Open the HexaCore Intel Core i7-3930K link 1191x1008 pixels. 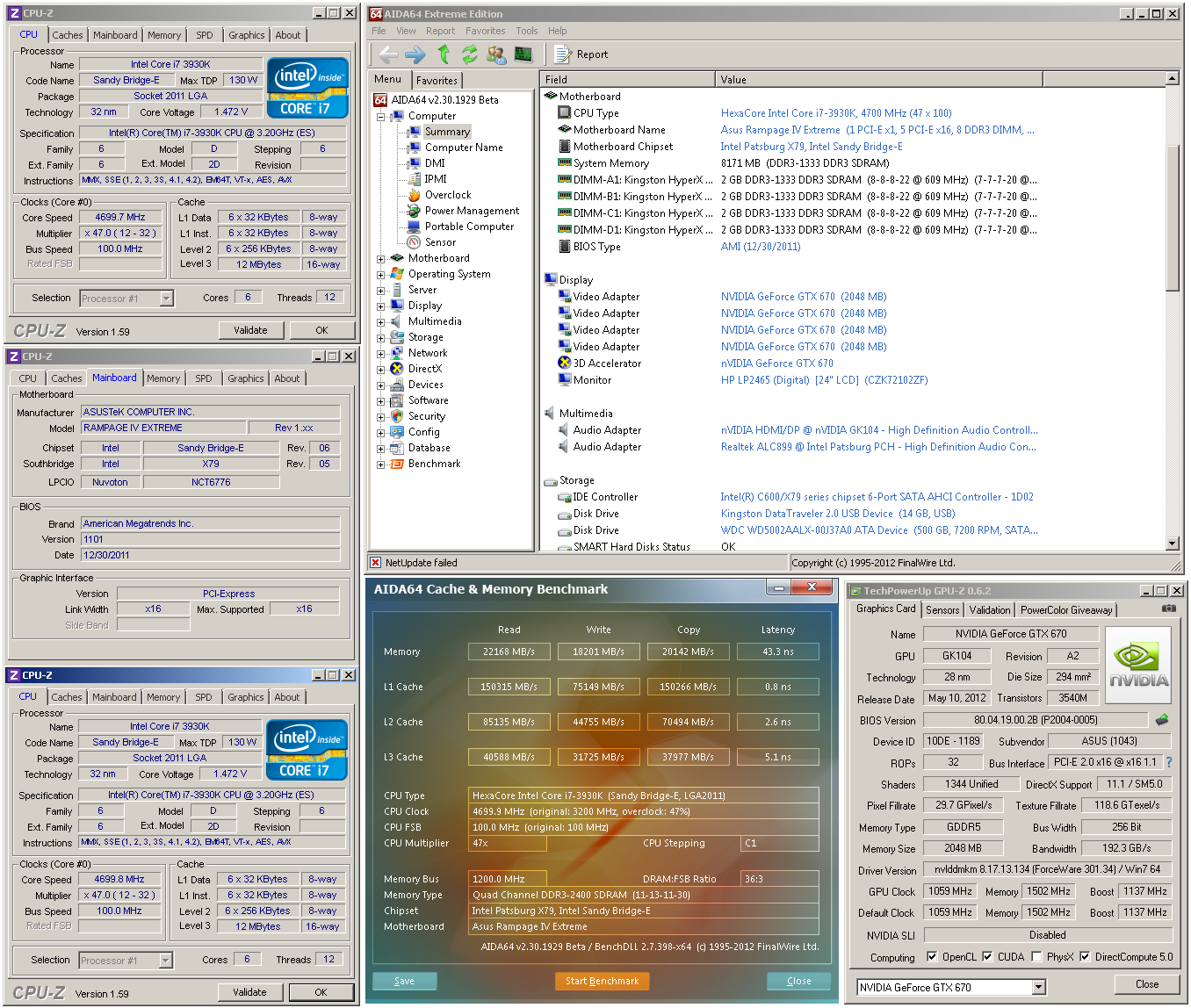click(836, 113)
